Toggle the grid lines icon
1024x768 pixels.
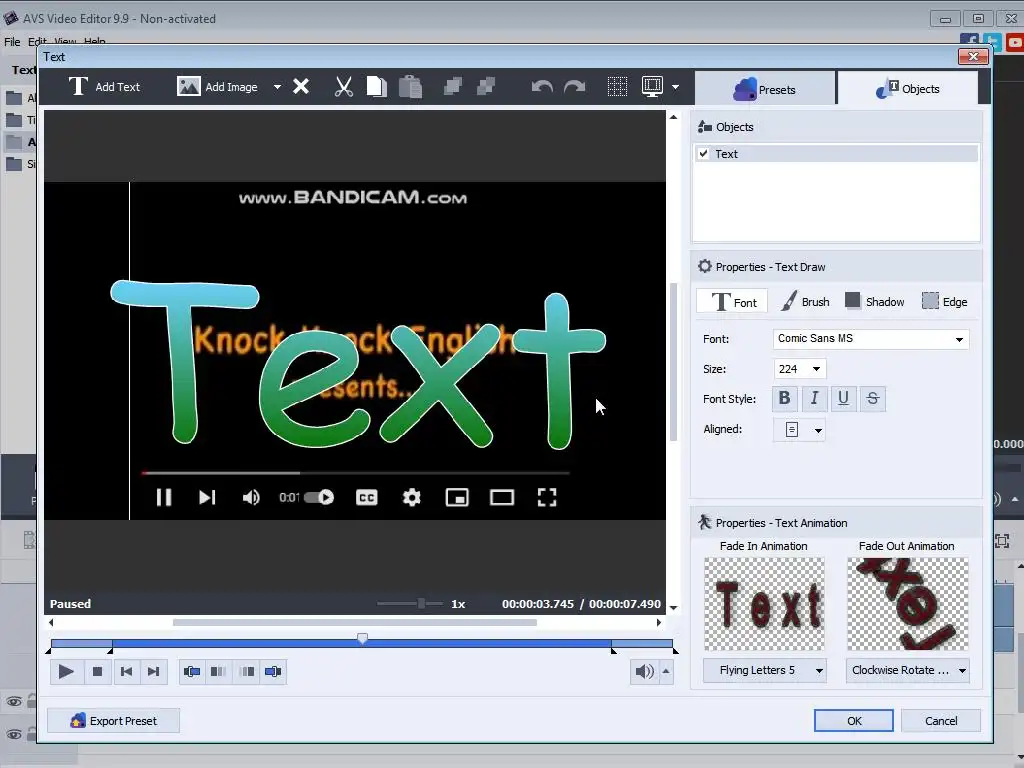(x=617, y=87)
